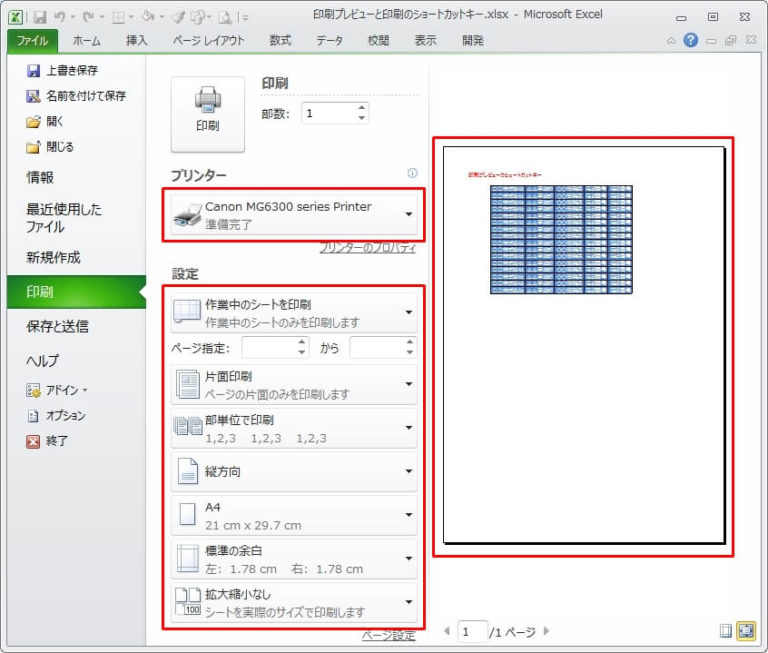Viewport: 768px width, 653px height.
Task: Open the 新規作成 (New) section
Action: click(x=53, y=258)
